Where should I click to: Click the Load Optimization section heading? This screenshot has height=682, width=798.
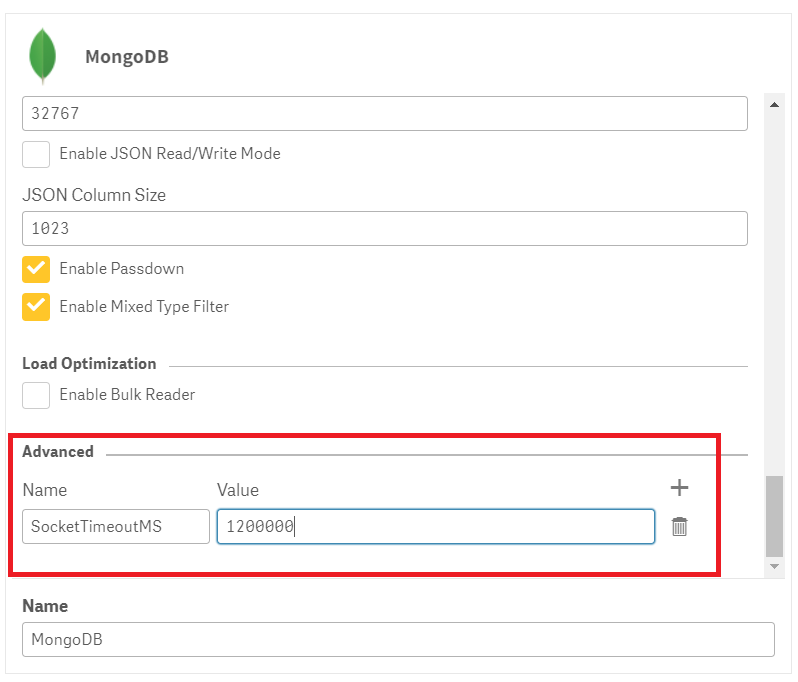pyautogui.click(x=89, y=364)
